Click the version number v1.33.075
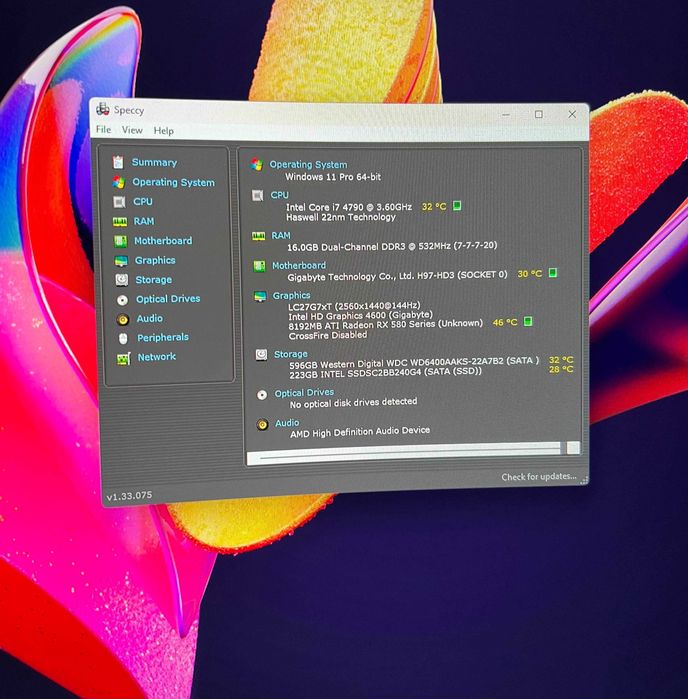The width and height of the screenshot is (688, 699). [129, 496]
